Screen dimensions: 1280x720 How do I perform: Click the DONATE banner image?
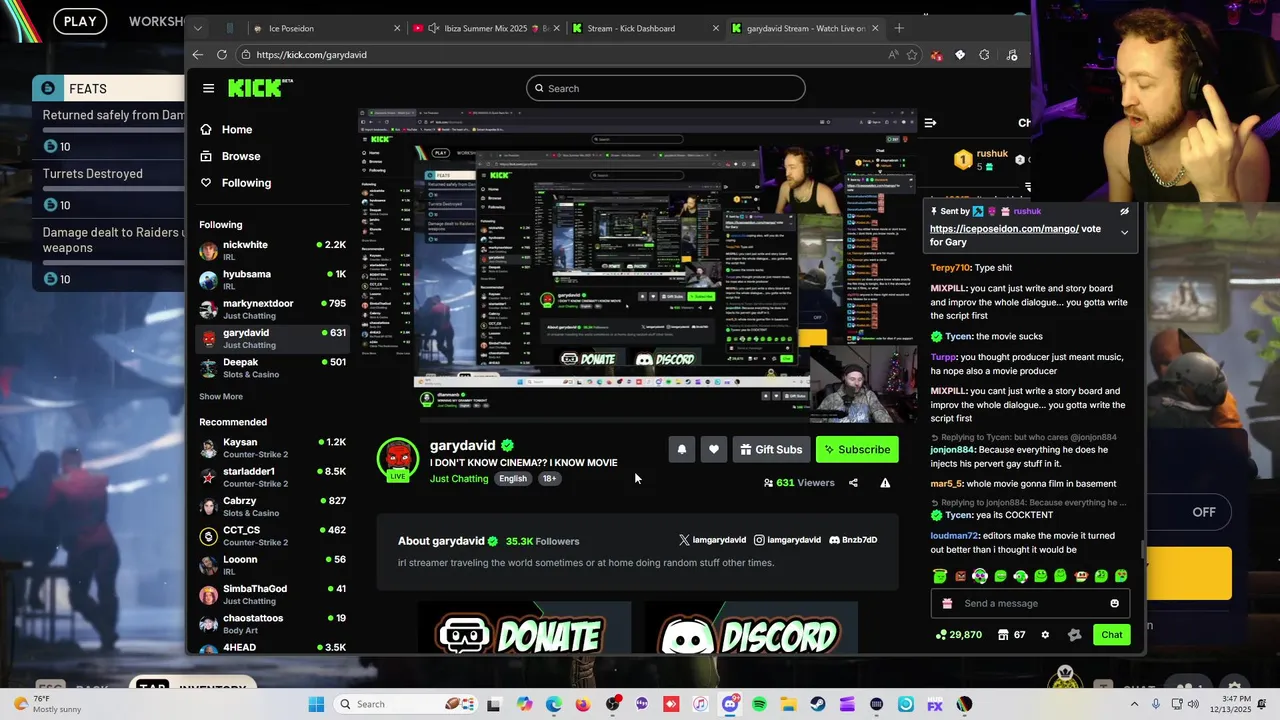pyautogui.click(x=524, y=629)
